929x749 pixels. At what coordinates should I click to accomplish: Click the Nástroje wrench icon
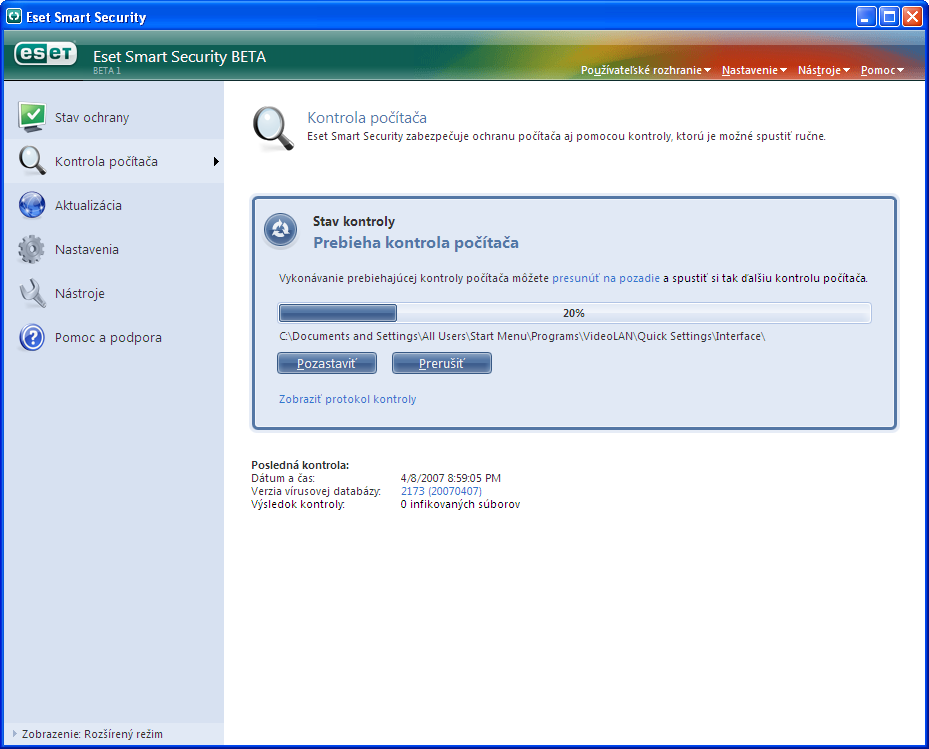tap(32, 293)
